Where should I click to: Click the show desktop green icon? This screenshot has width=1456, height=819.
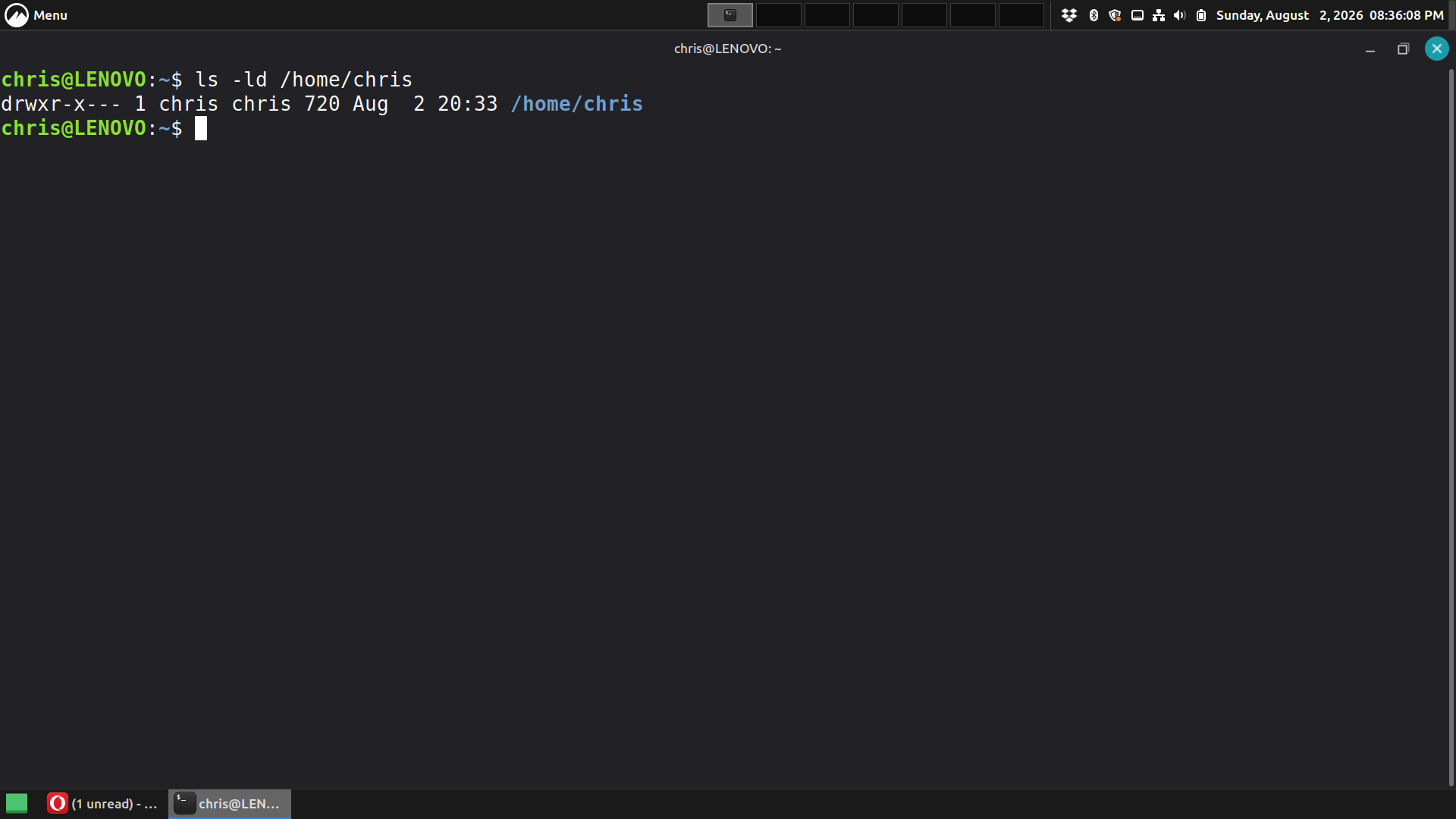(x=17, y=803)
